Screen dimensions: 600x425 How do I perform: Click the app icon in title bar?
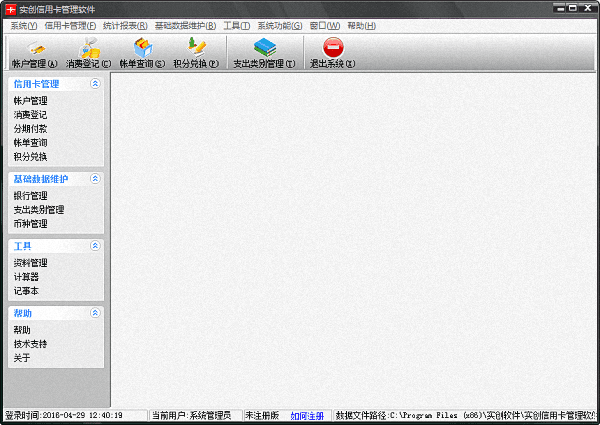[9, 8]
